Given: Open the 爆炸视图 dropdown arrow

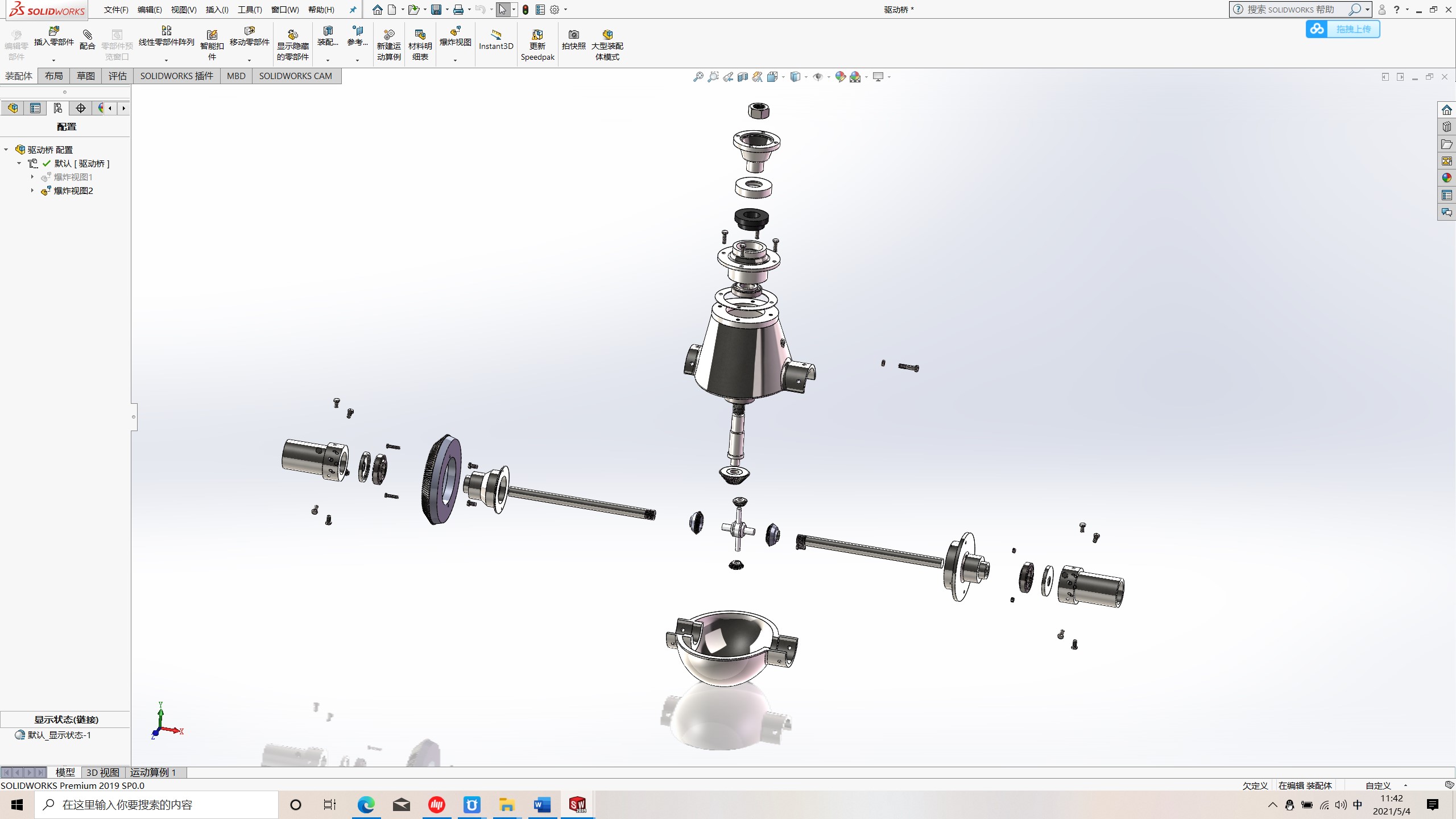Looking at the screenshot, I should [455, 60].
